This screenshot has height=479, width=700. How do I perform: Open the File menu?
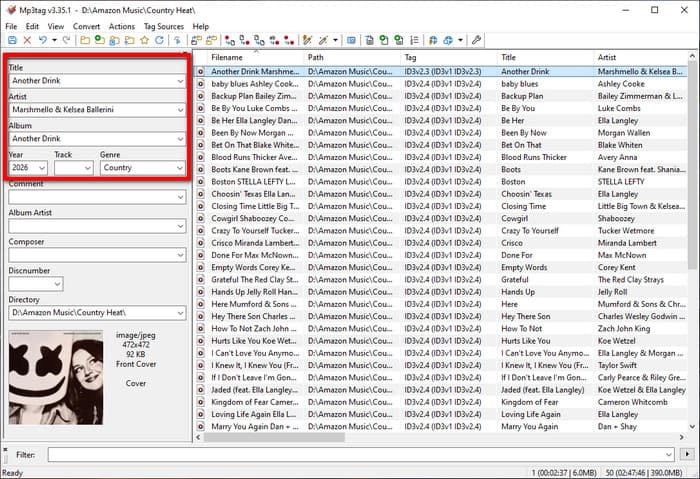11,26
